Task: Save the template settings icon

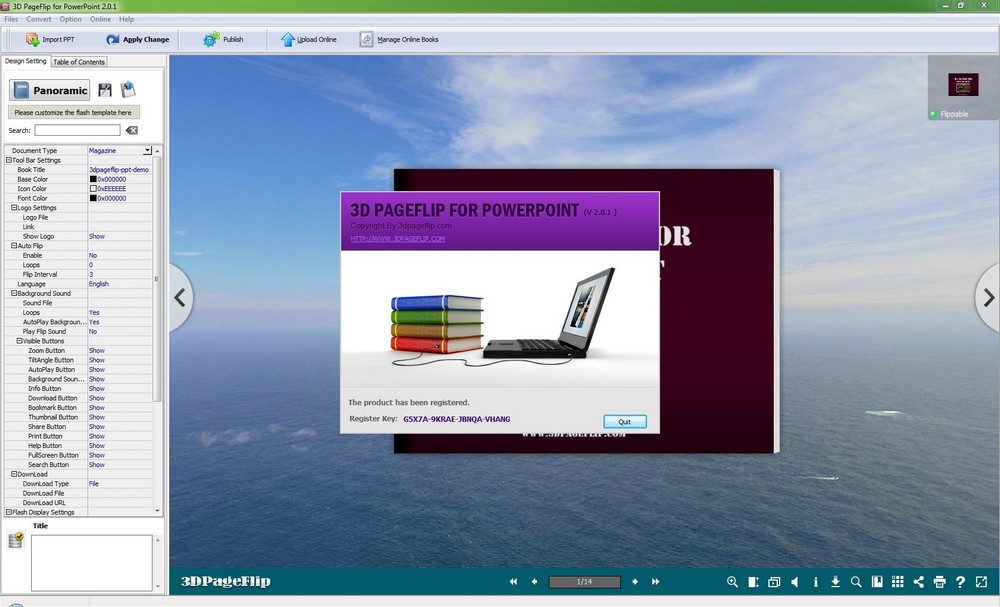Action: tap(105, 90)
